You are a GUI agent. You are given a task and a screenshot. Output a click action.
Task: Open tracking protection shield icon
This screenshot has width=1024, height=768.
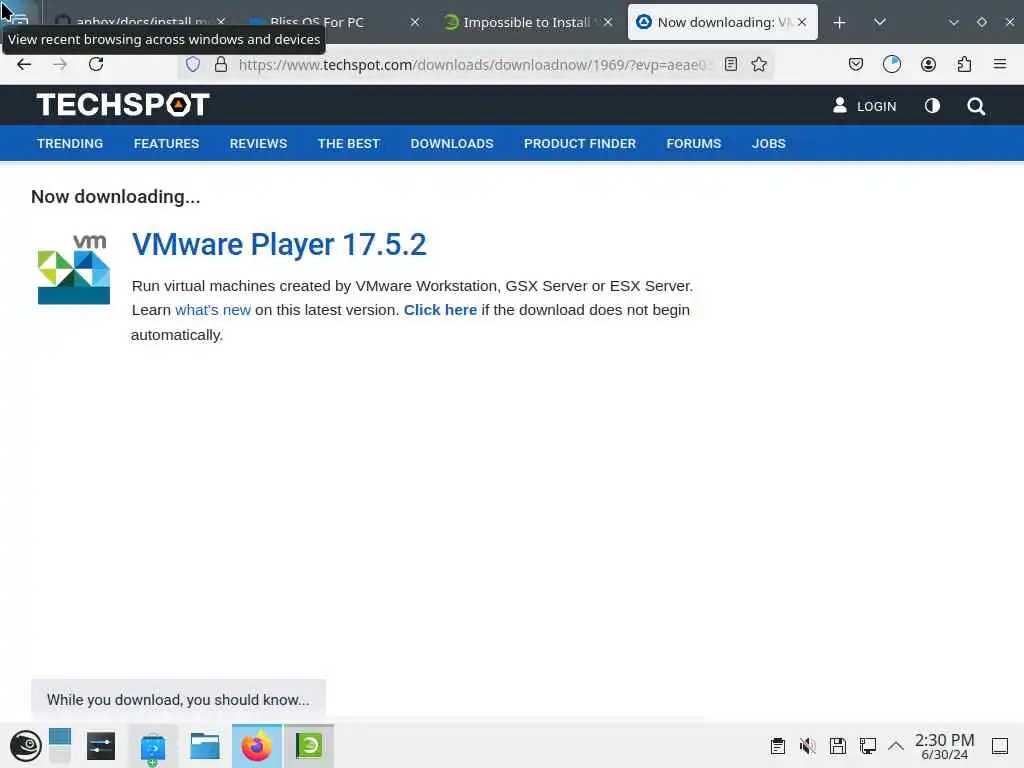(193, 64)
